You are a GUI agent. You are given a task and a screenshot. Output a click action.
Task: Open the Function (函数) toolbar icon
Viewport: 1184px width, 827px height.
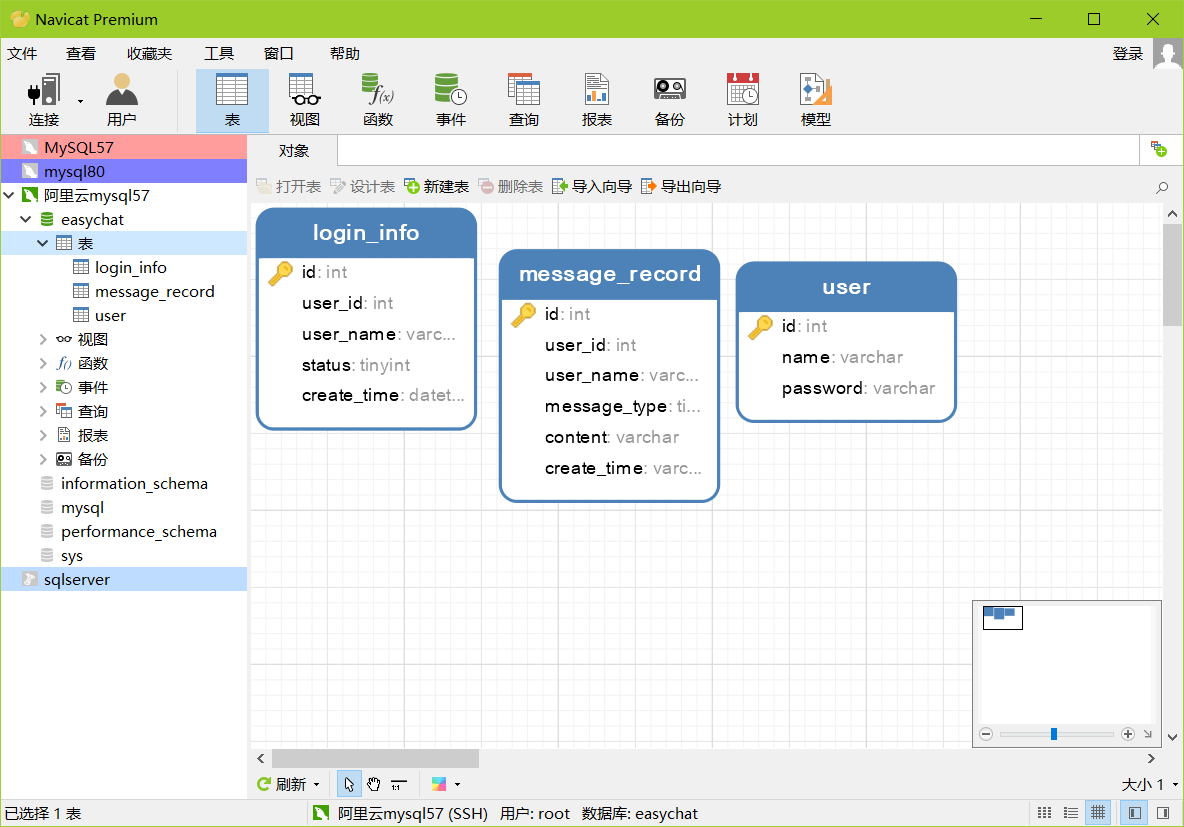(378, 100)
